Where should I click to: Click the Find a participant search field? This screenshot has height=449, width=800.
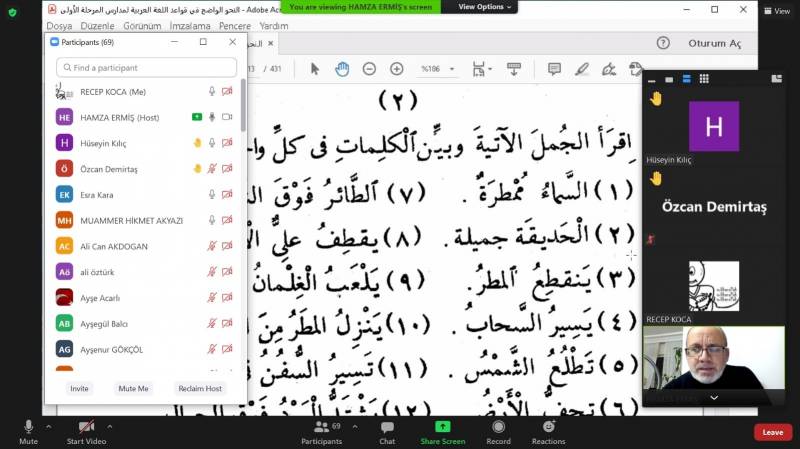(x=147, y=68)
